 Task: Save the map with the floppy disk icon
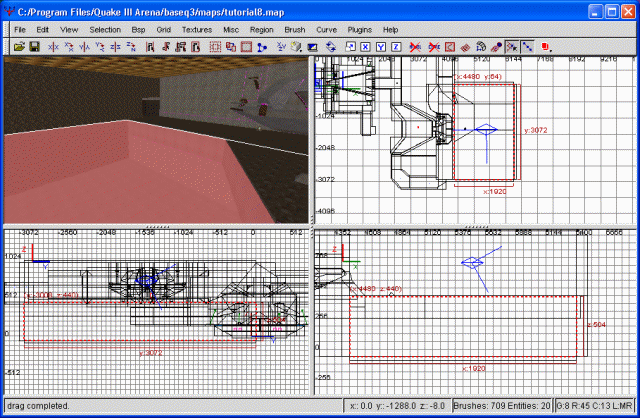[34, 47]
